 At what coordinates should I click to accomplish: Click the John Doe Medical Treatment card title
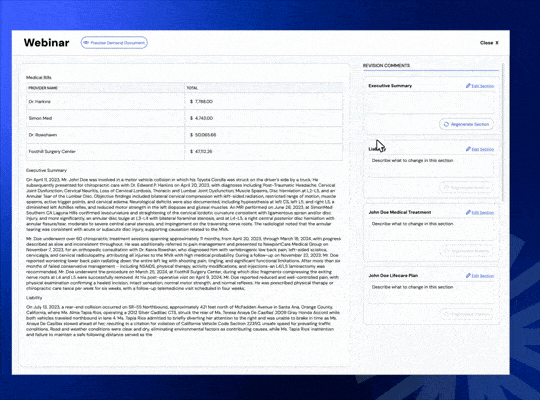400,212
